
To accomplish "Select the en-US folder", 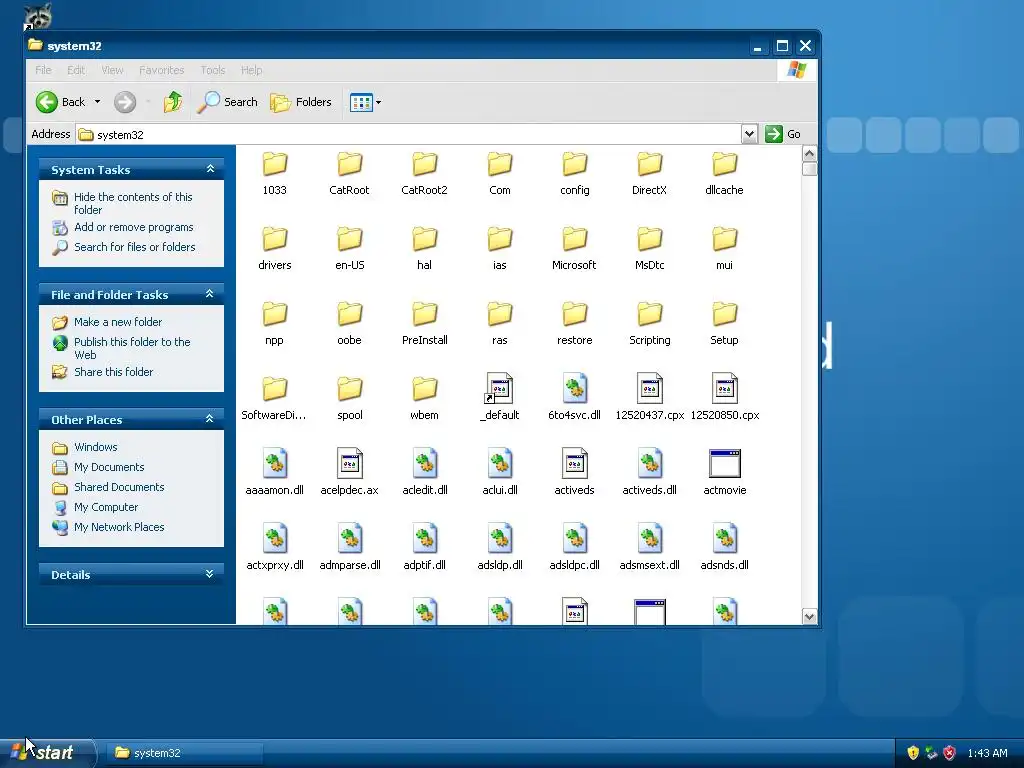I will tap(349, 249).
